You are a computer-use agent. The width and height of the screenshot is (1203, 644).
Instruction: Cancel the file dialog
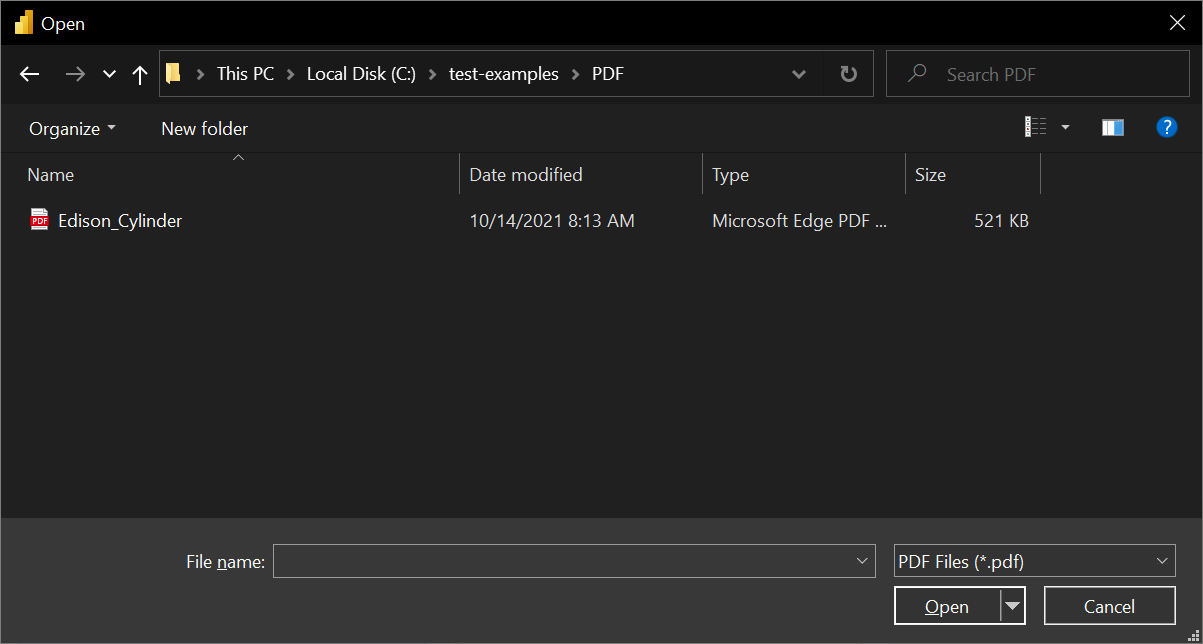click(x=1109, y=605)
